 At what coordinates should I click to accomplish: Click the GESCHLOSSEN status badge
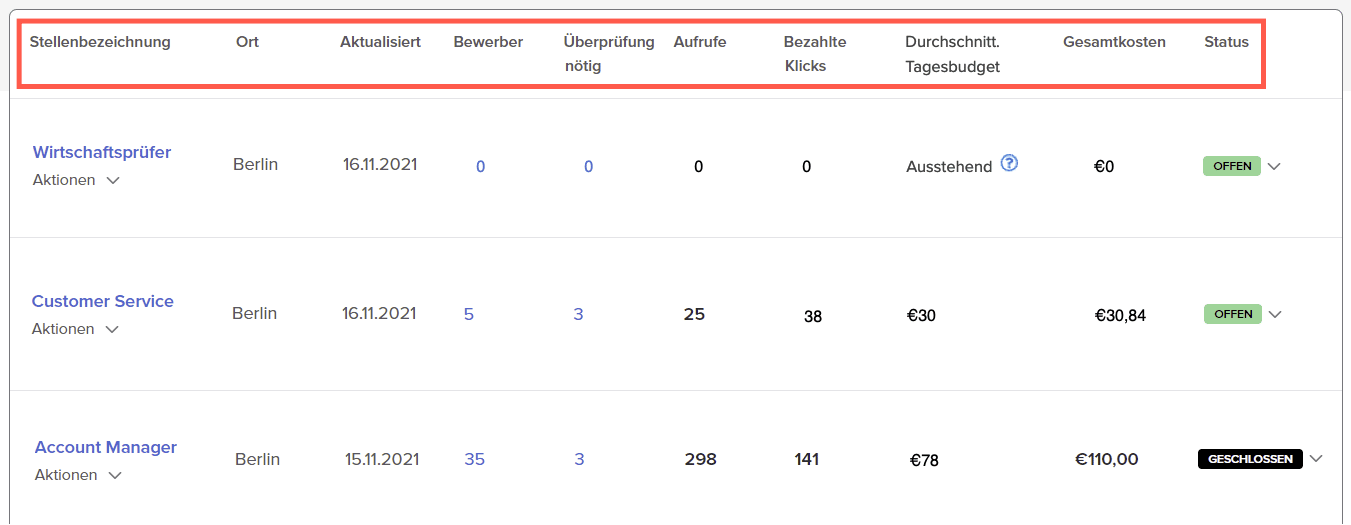[x=1250, y=459]
